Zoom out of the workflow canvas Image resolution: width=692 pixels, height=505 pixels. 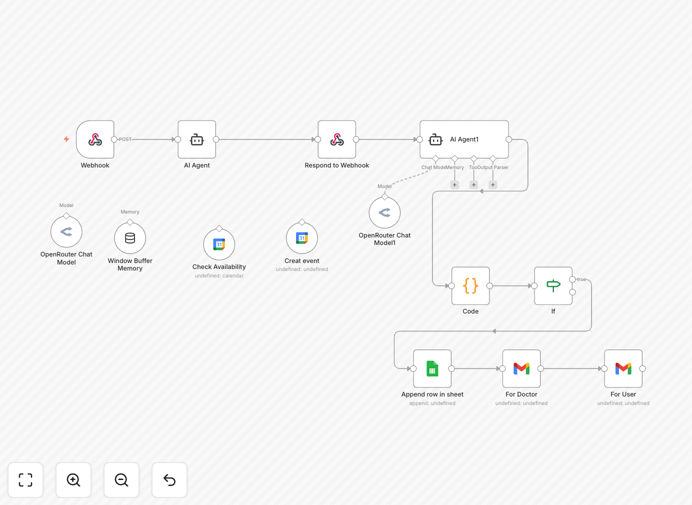point(121,480)
